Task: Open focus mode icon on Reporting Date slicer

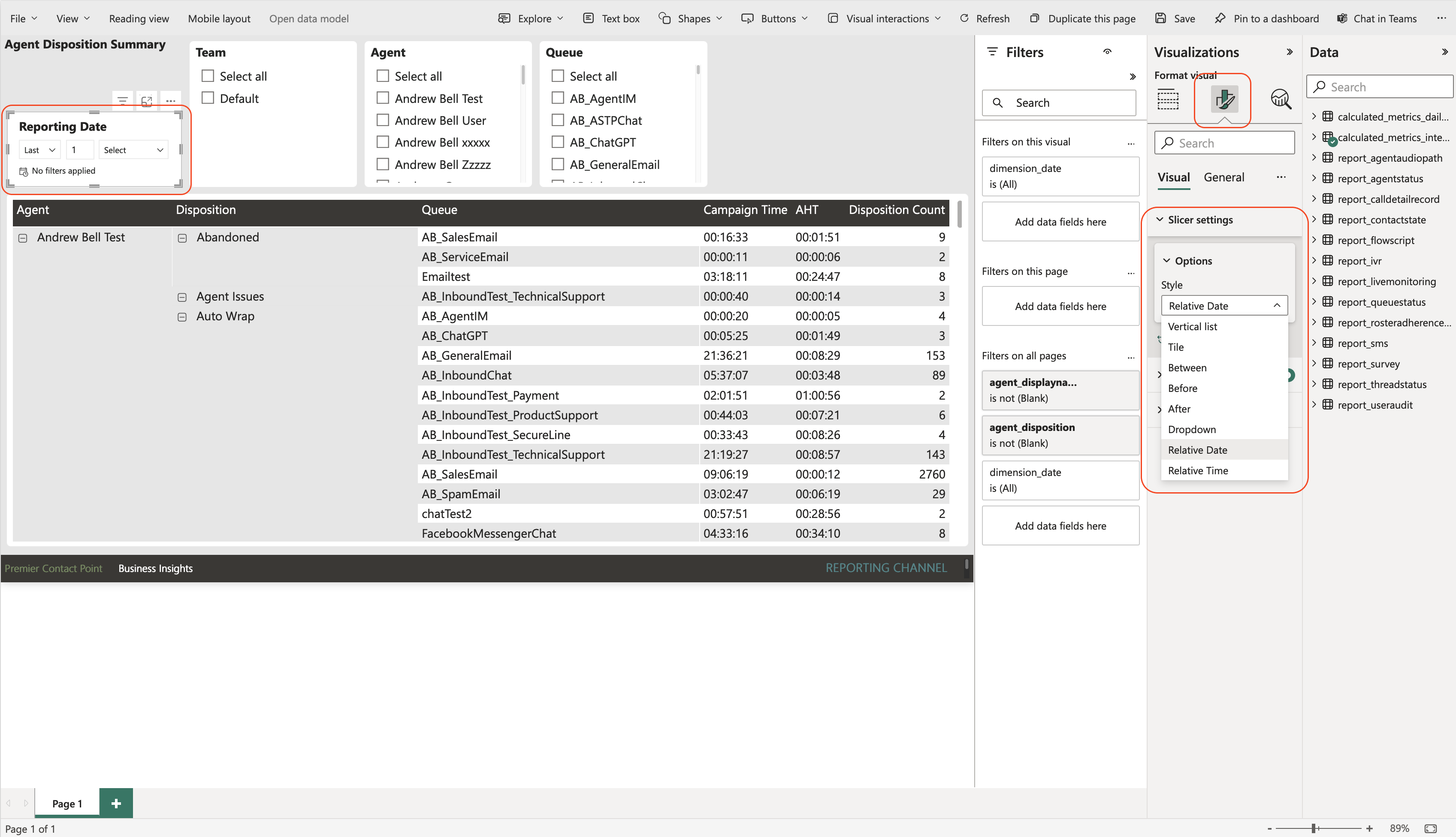Action: (147, 101)
